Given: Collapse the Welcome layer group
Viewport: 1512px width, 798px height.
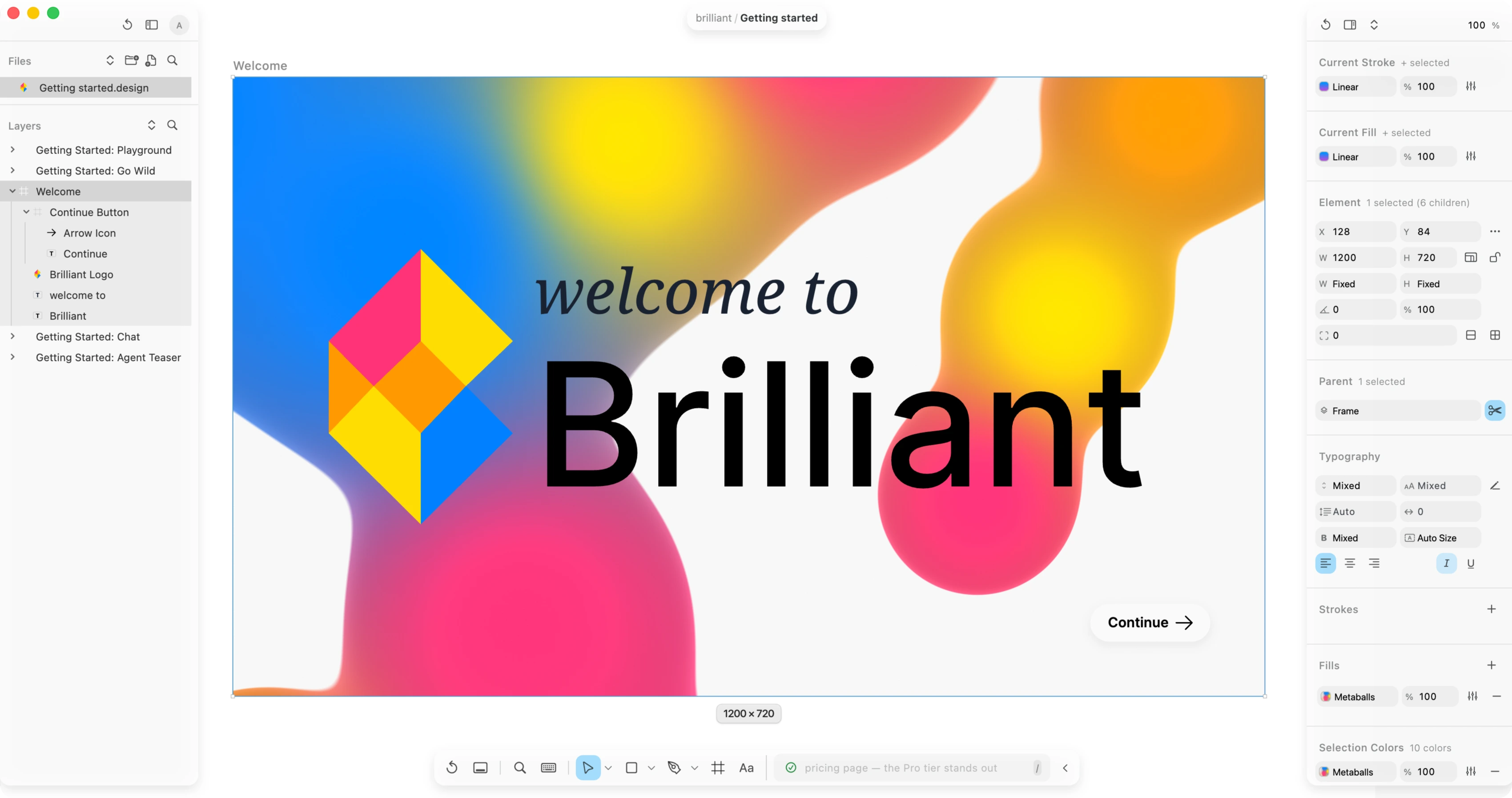Looking at the screenshot, I should [12, 191].
